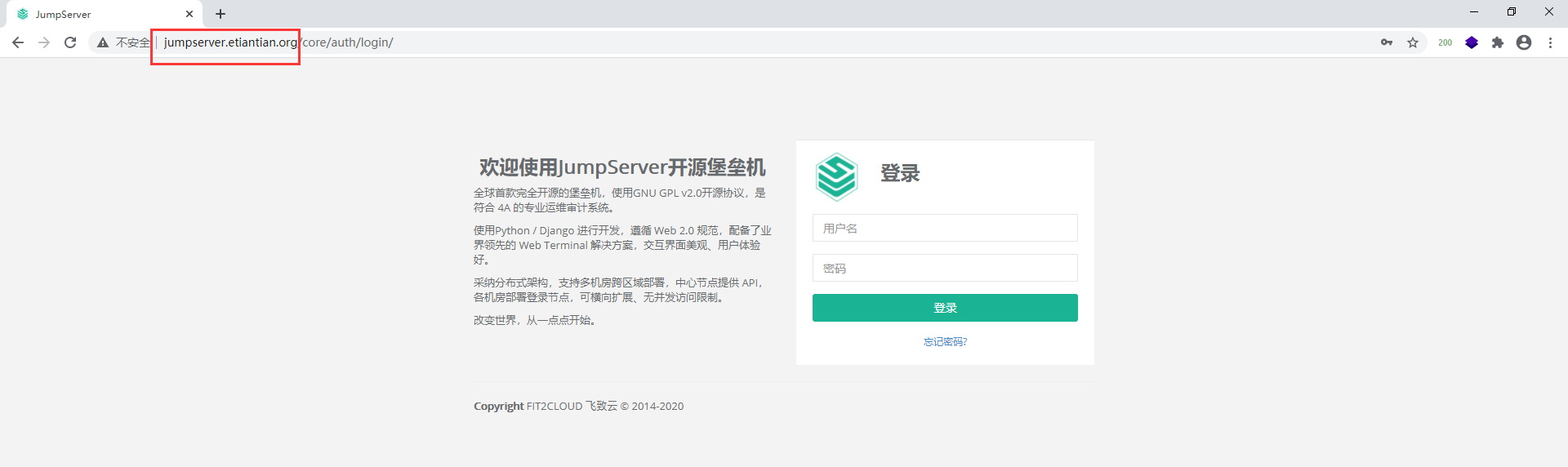Viewport: 1568px width, 467px height.
Task: Click the browser forward arrow
Action: pos(44,42)
